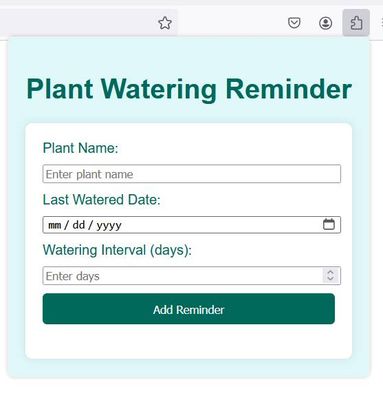Click the 'Plant Watering Reminder' heading
This screenshot has height=400, width=383.
189,89
